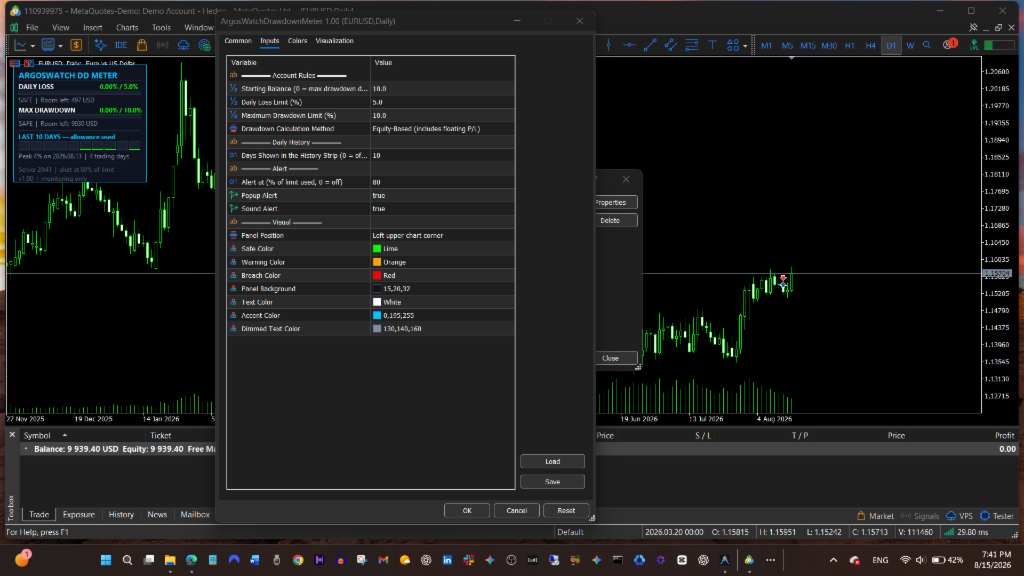Open the File menu
Image resolution: width=1024 pixels, height=576 pixels.
(32, 27)
